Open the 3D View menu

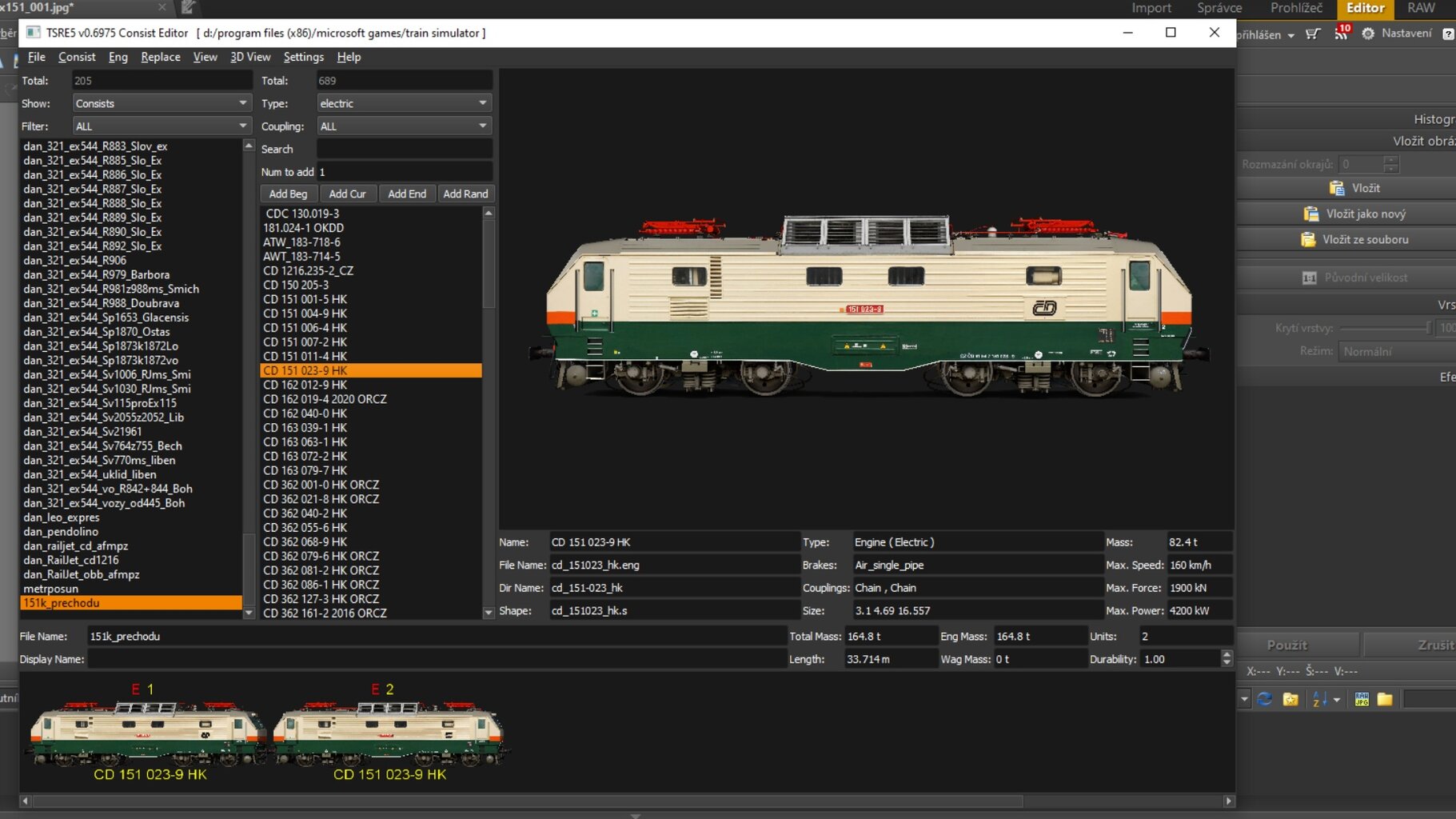coord(250,57)
